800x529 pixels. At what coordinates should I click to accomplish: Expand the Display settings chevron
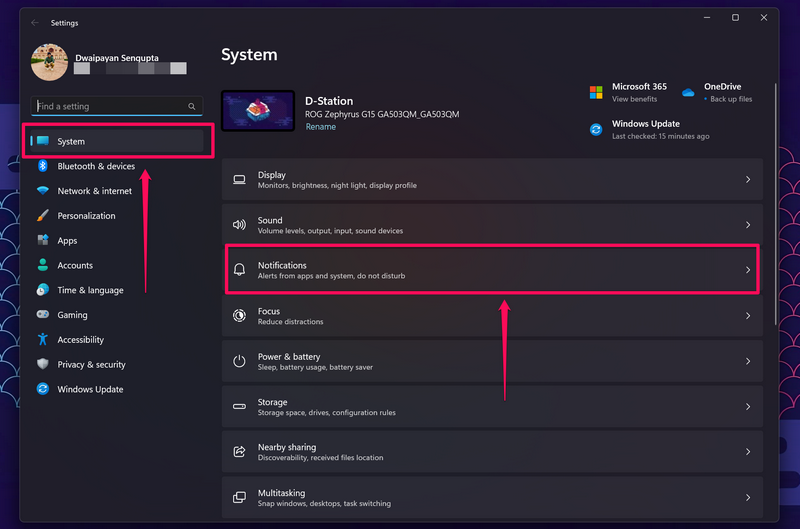coord(747,180)
